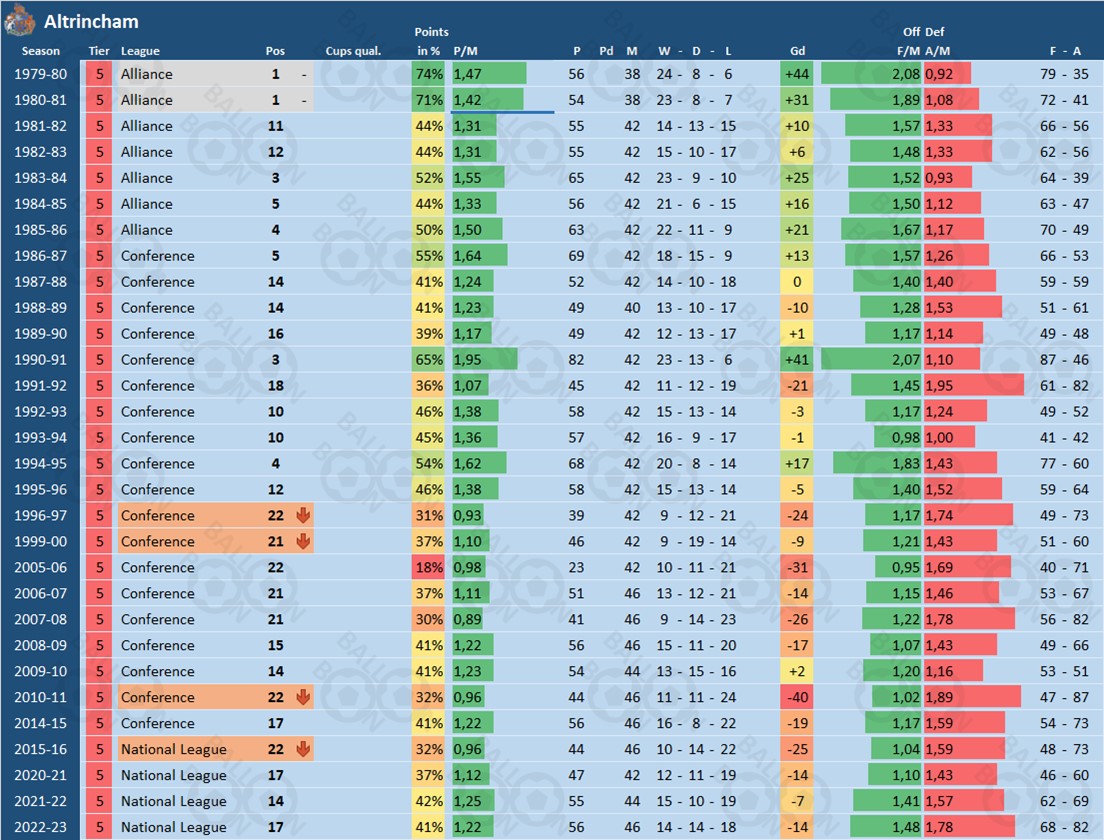Select the tier 5 badge for 1990-91
This screenshot has width=1104, height=840.
click(99, 359)
